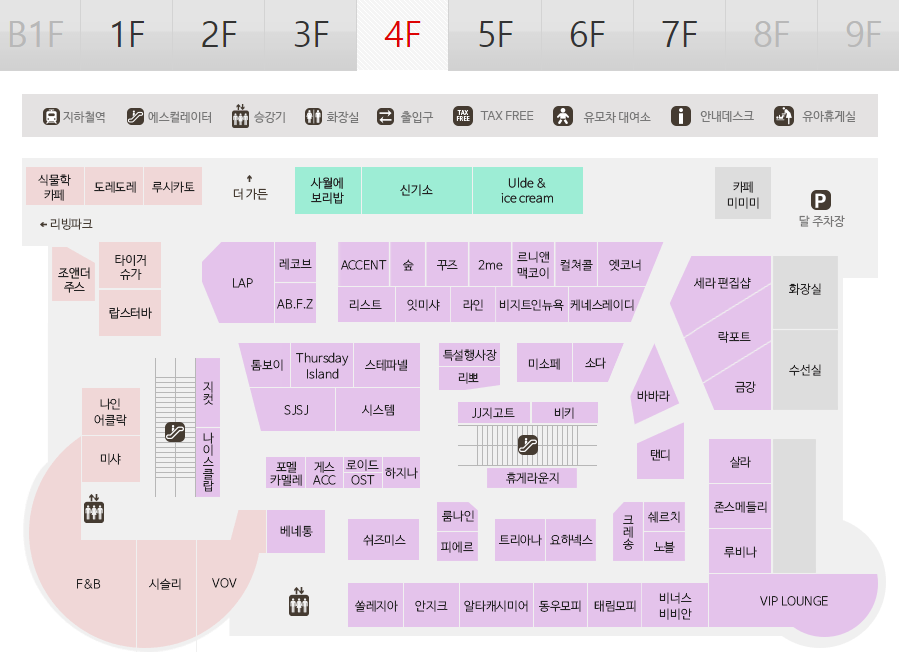The height and width of the screenshot is (660, 899).
Task: Click the escalator icon below JJ지고트
Action: (x=527, y=444)
